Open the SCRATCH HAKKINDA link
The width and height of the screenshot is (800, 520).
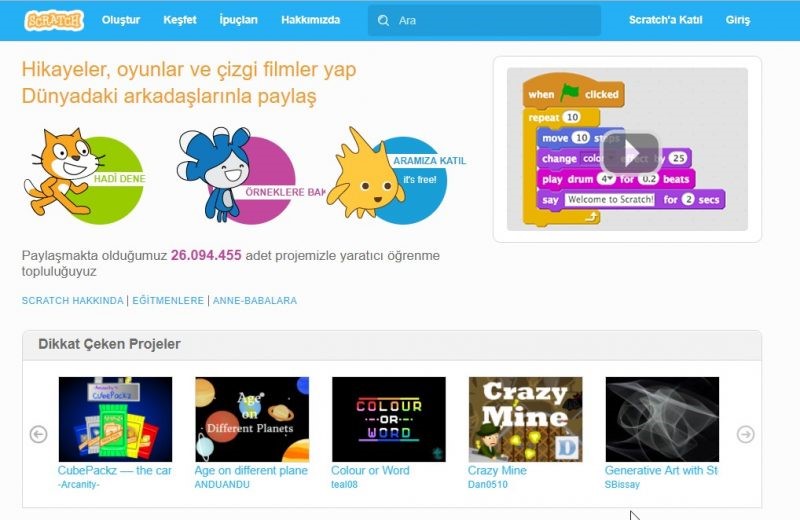[x=72, y=301]
